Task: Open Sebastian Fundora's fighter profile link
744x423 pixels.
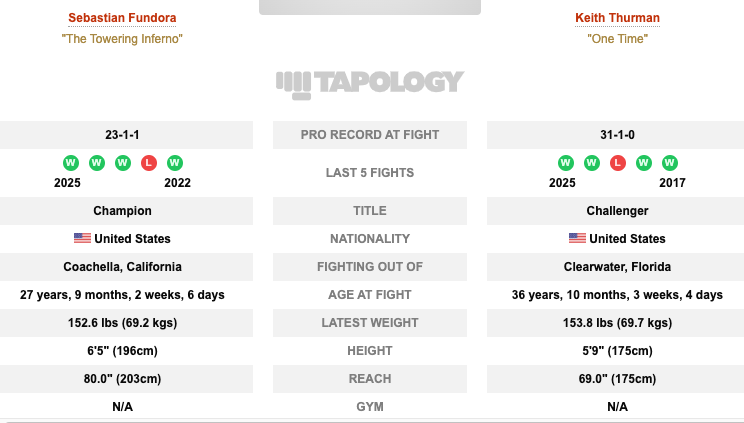Action: tap(122, 18)
